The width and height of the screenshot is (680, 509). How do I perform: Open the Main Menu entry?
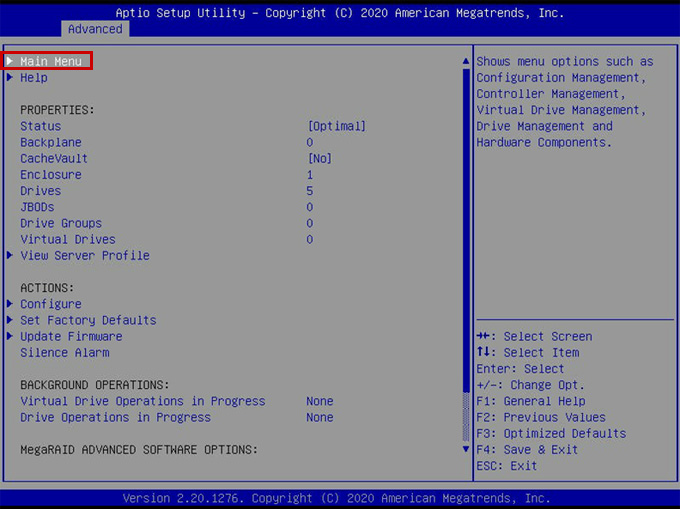point(51,62)
